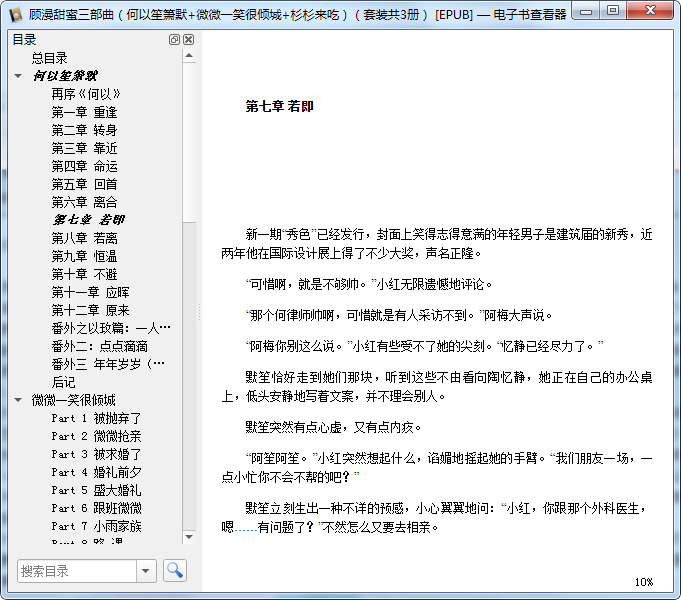
Task: Open chapter 第三章 靠近
Action: [84, 148]
